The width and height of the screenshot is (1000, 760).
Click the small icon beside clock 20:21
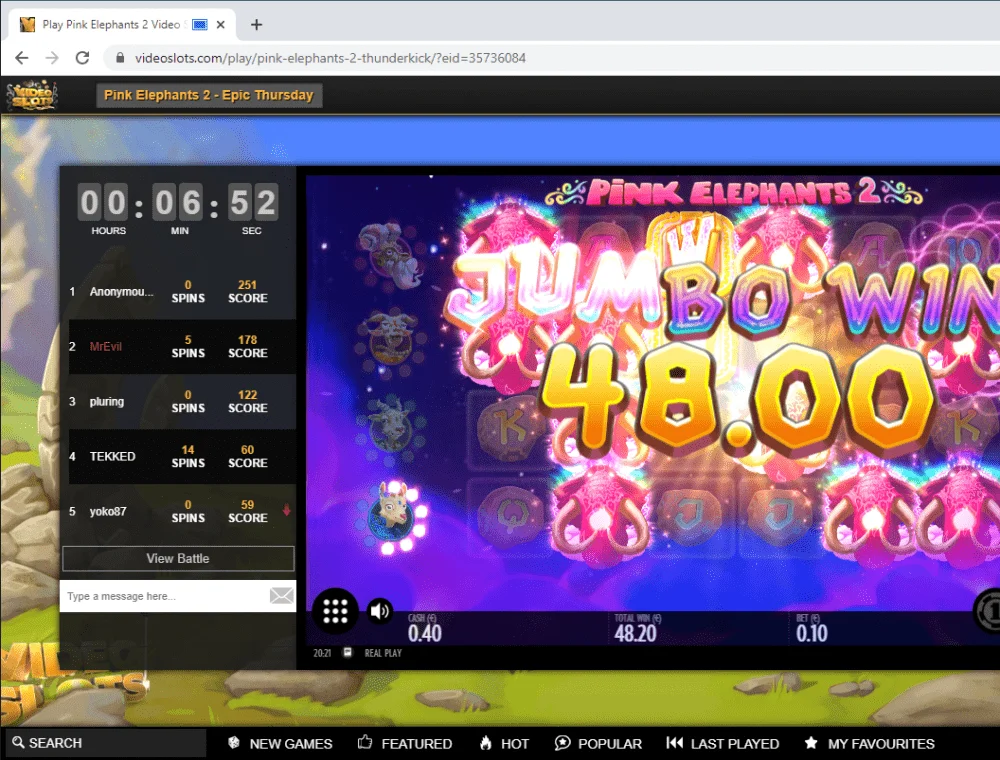click(348, 652)
